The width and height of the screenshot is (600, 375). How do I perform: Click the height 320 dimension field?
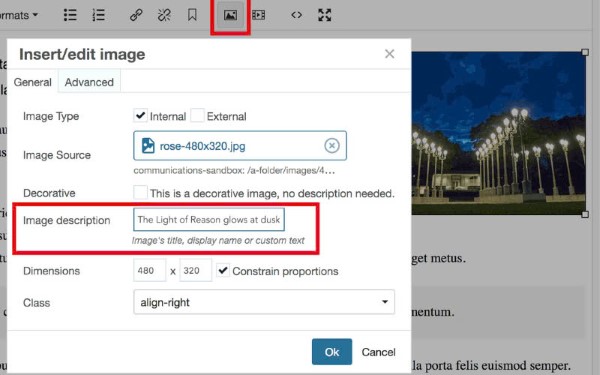pos(196,271)
